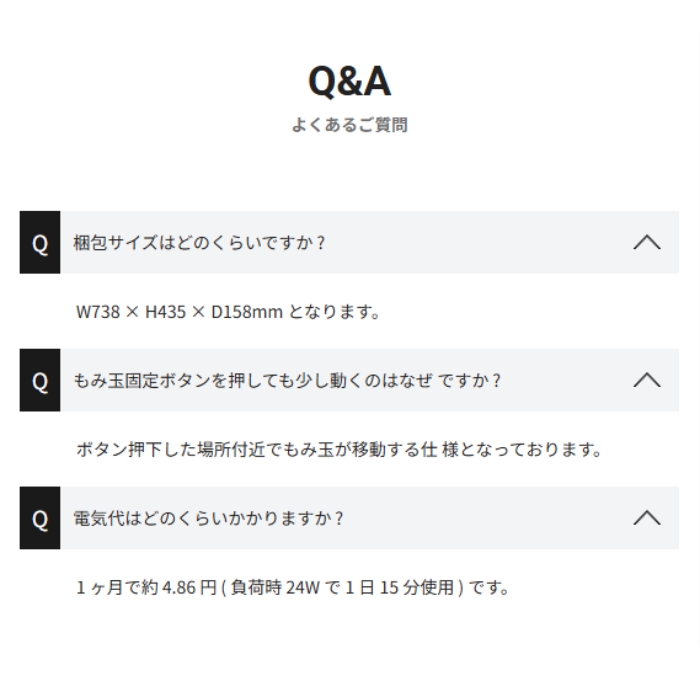Click the answer text W738 × H435 × D158mm
The image size is (700, 700).
tap(179, 312)
